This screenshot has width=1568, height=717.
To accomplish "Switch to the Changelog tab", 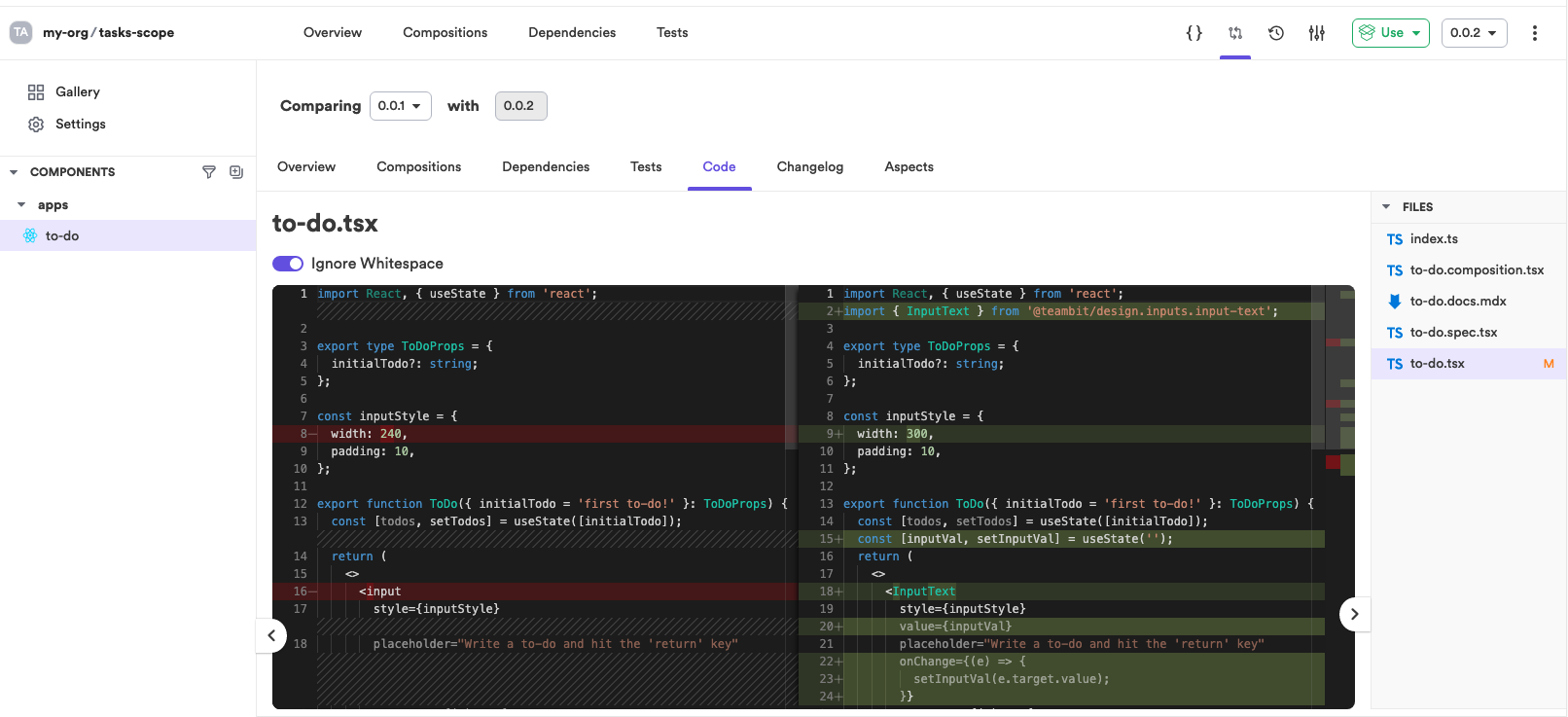I will point(809,167).
